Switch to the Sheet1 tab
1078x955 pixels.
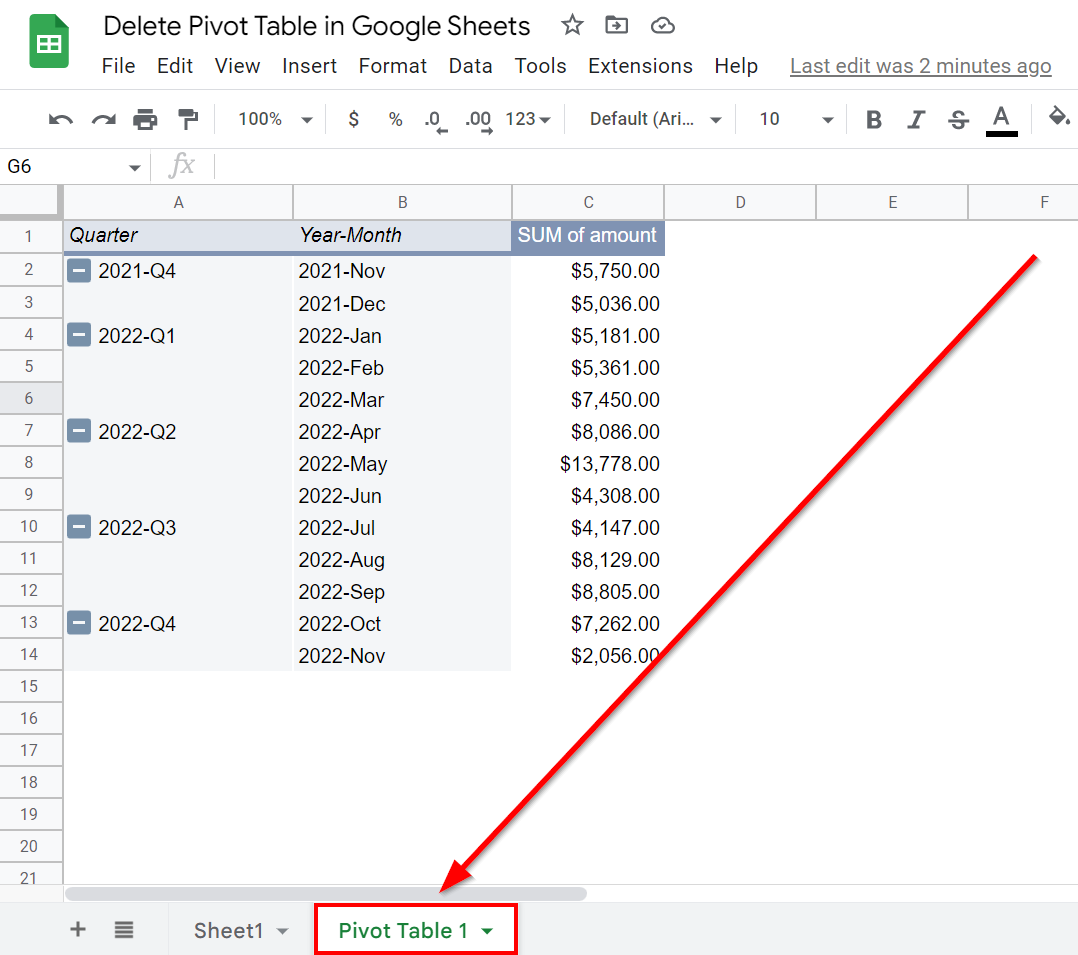click(x=228, y=930)
